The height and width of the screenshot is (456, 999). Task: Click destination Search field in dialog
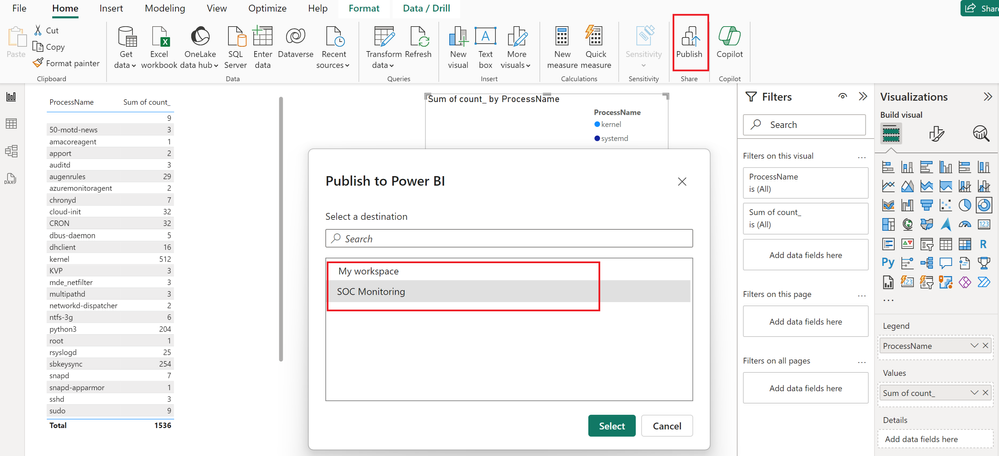(x=509, y=238)
